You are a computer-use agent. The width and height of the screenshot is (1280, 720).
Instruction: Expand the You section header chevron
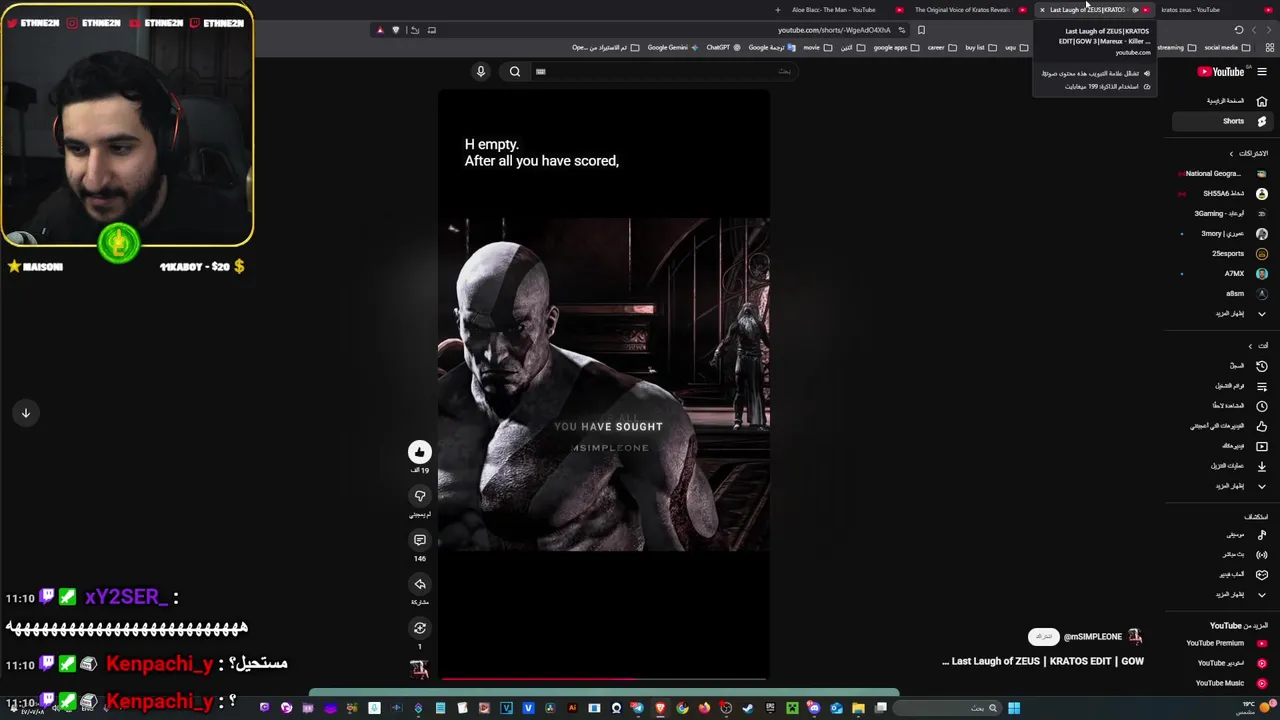(1250, 346)
